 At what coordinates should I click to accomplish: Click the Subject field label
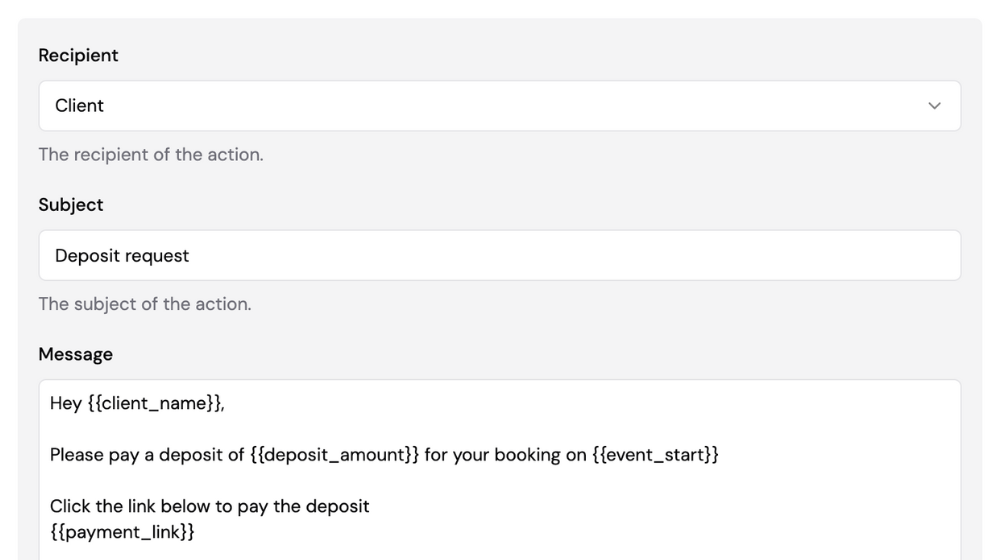click(70, 205)
